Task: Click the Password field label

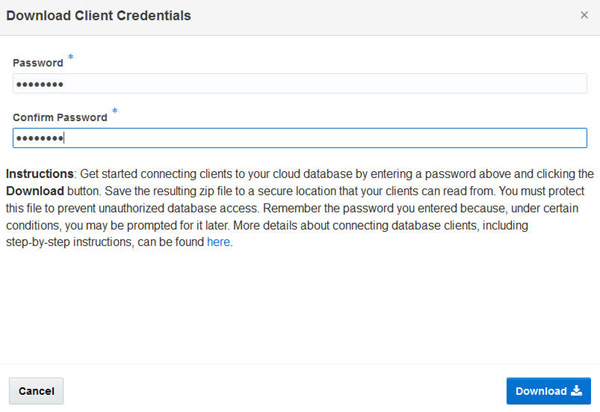Action: [x=38, y=63]
